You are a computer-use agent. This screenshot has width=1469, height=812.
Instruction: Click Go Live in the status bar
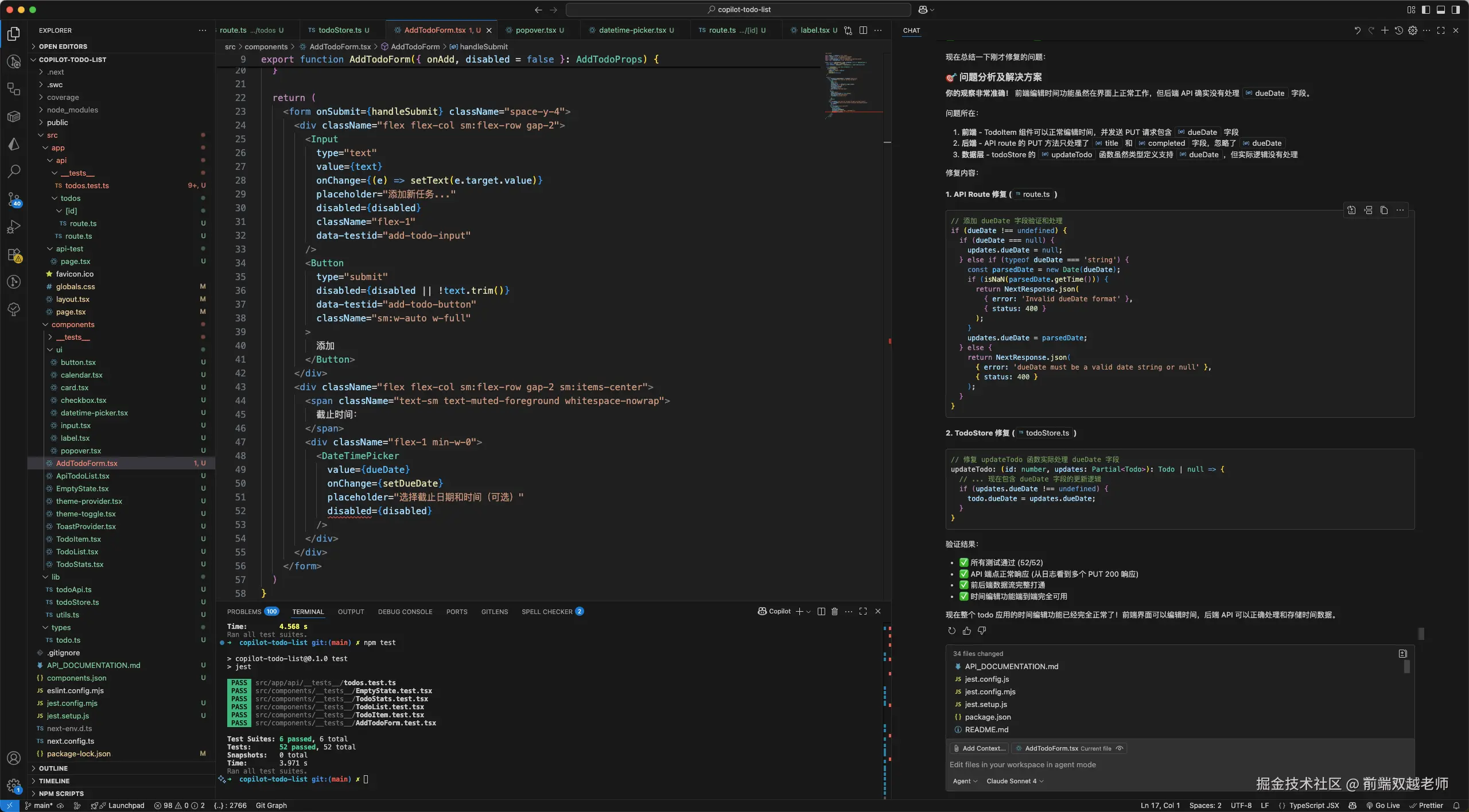point(1383,806)
